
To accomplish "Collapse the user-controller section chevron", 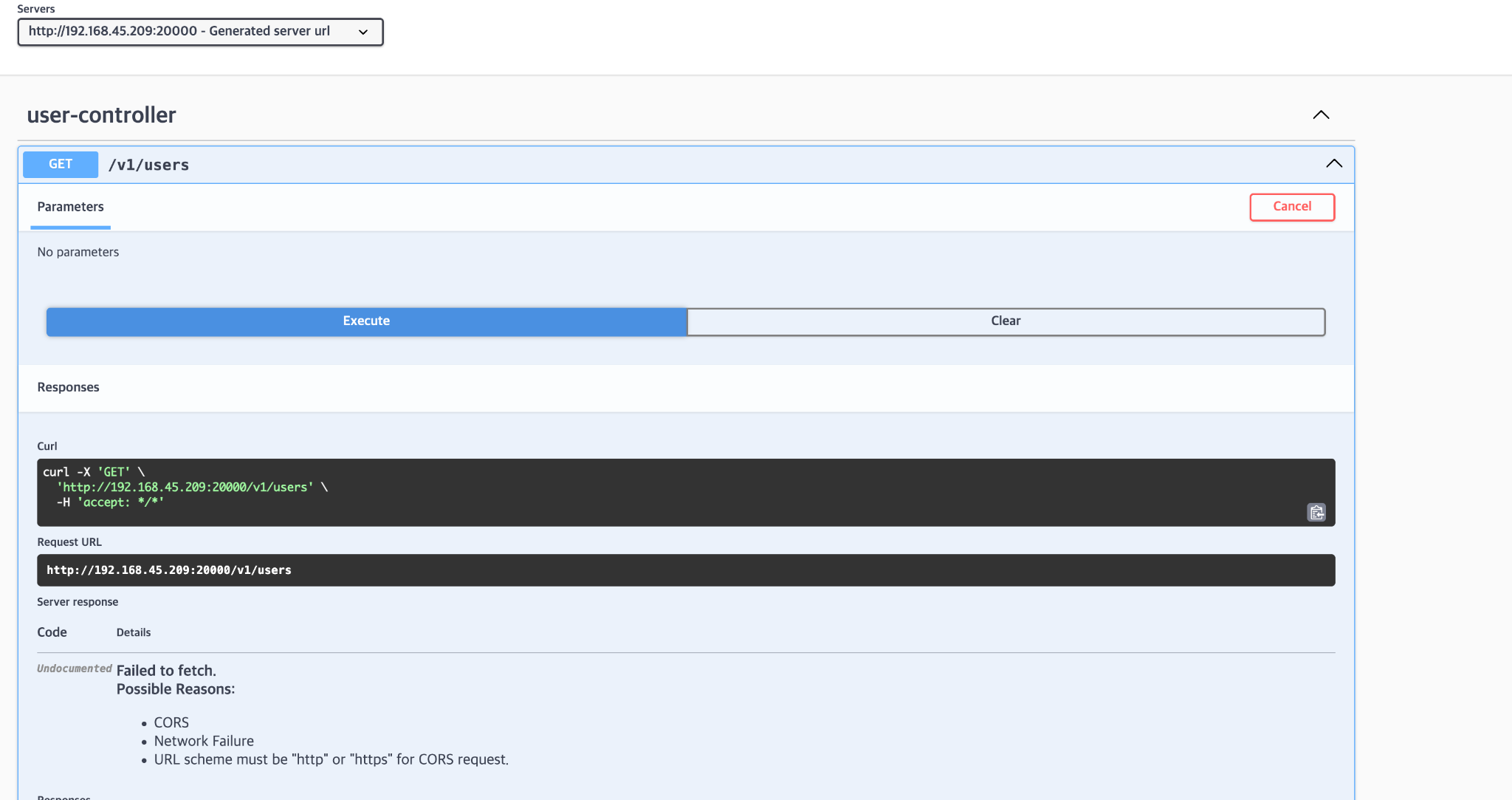I will (x=1321, y=115).
